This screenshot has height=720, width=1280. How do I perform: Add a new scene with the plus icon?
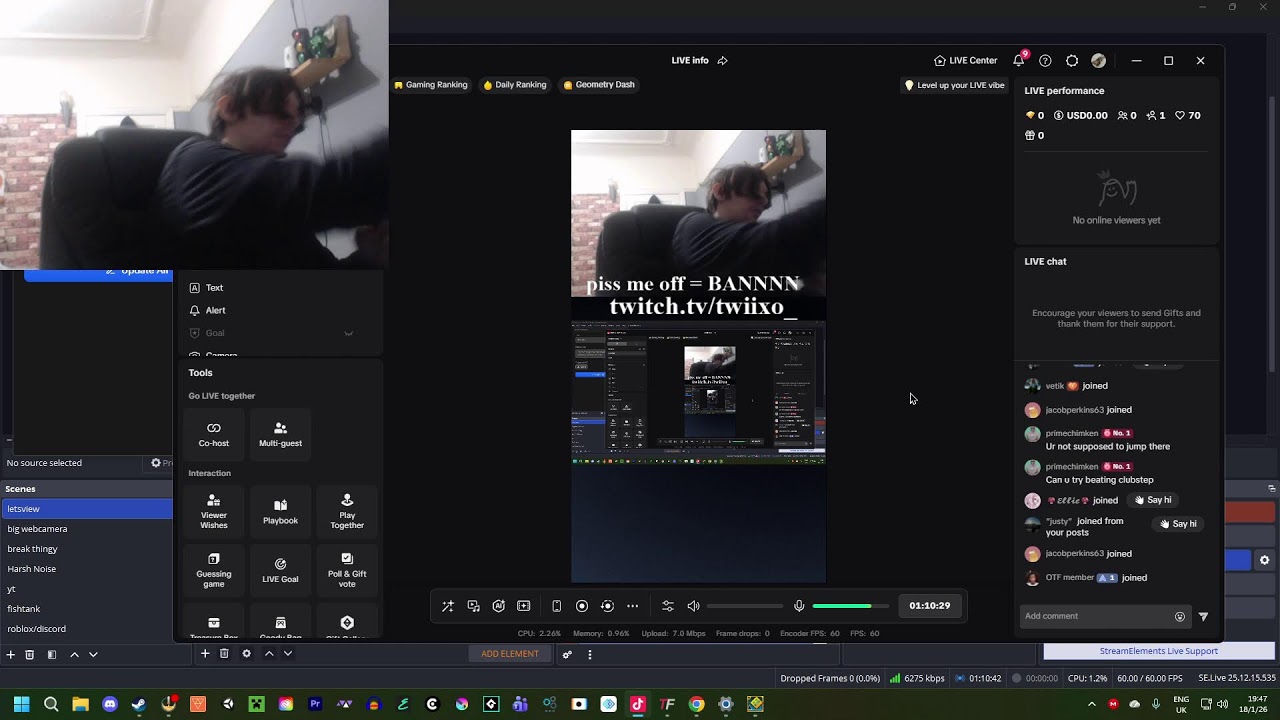point(11,654)
